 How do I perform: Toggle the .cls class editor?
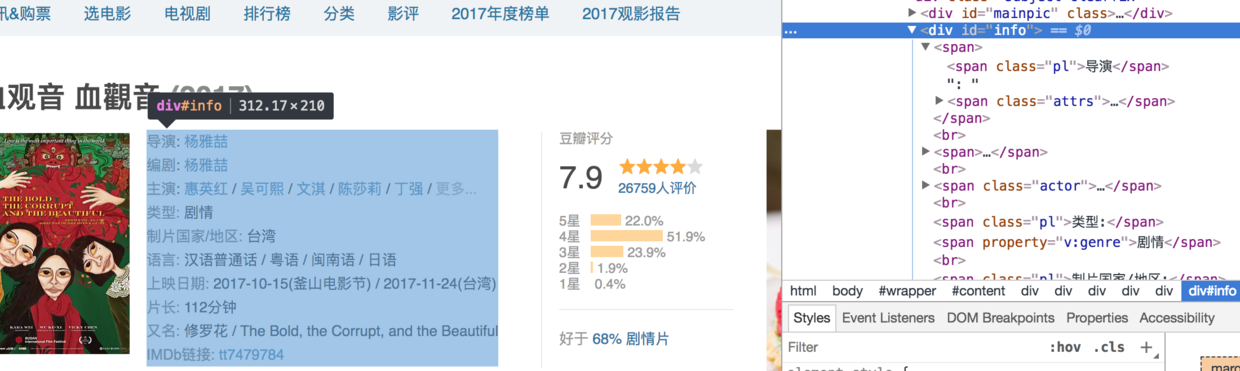click(1109, 347)
